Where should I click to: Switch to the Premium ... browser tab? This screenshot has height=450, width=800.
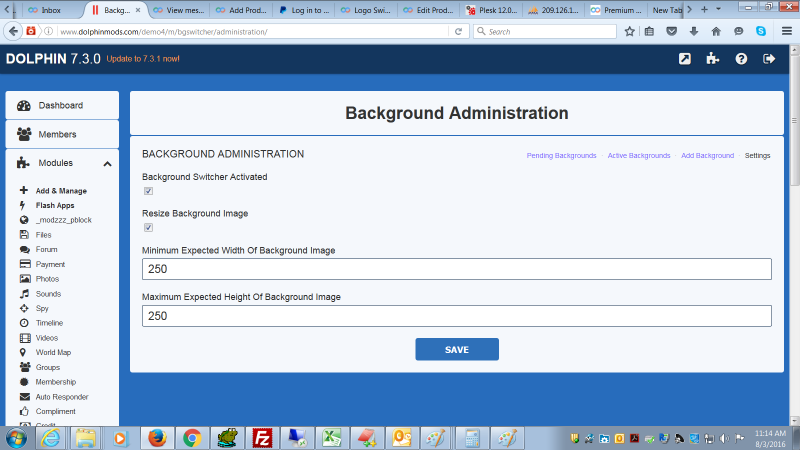click(x=616, y=10)
